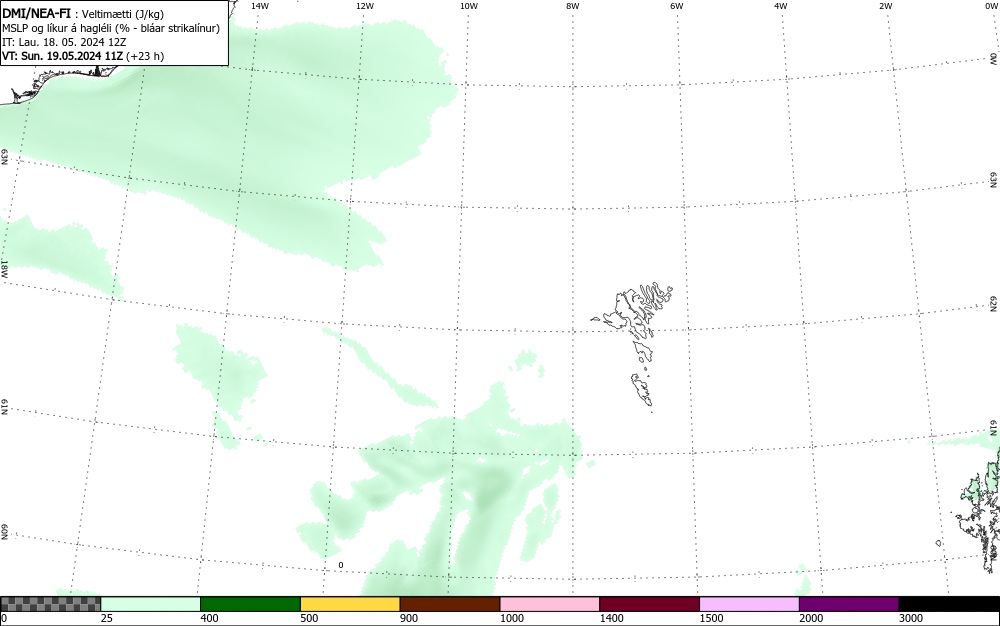Image resolution: width=1000 pixels, height=626 pixels.
Task: Click the yellow 500–900 legend swatch
Action: [x=350, y=604]
